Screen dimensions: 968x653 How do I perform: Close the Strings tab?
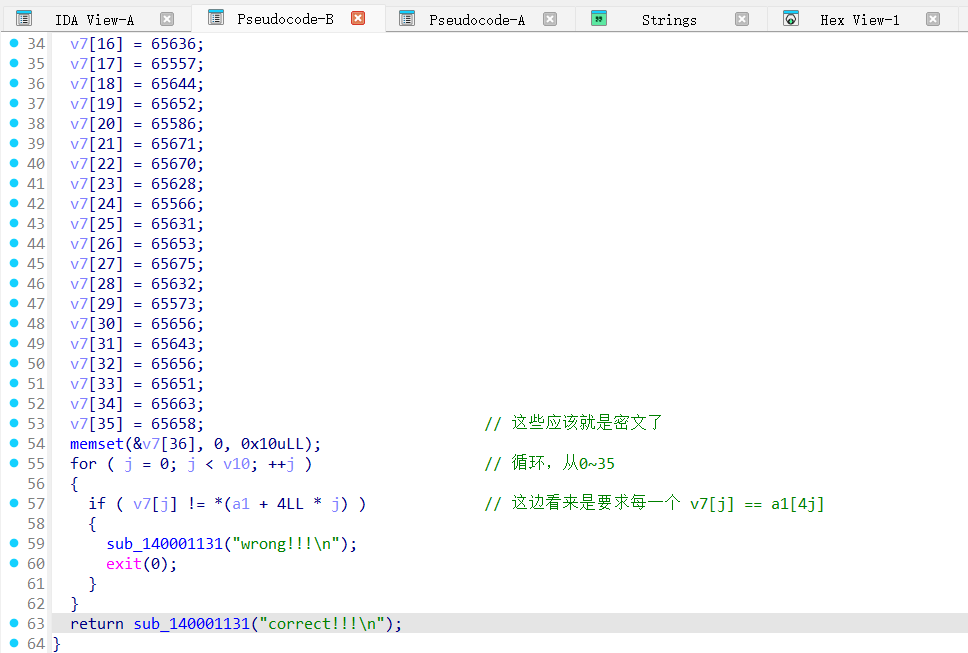741,19
